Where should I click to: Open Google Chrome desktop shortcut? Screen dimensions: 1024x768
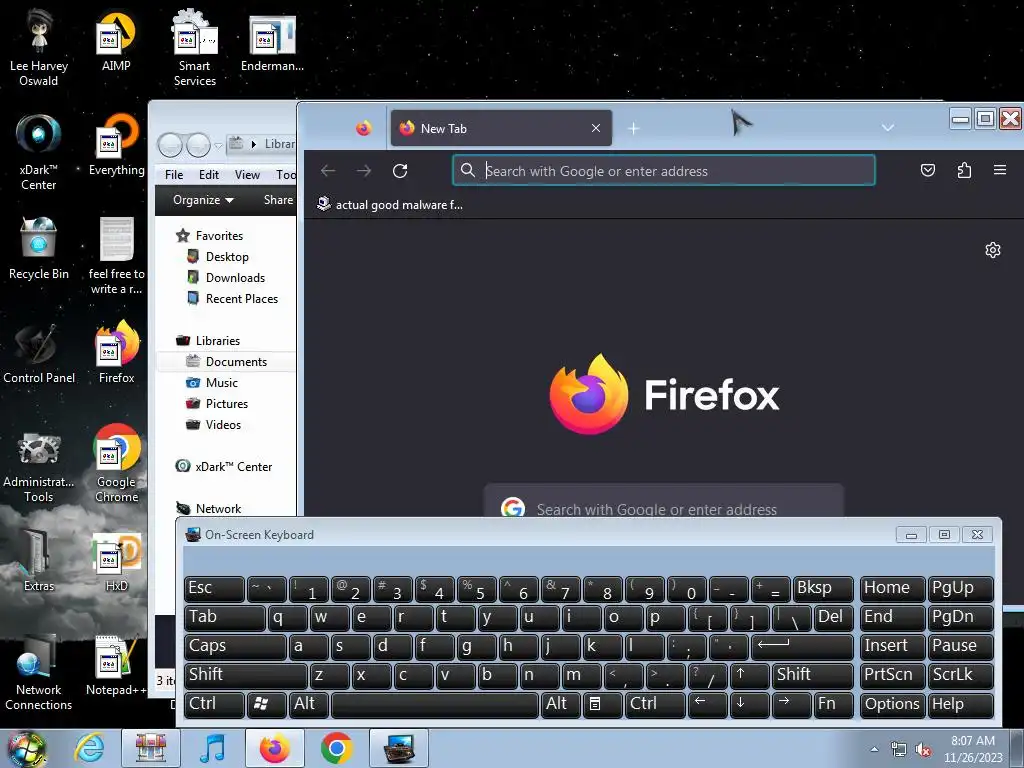point(116,464)
